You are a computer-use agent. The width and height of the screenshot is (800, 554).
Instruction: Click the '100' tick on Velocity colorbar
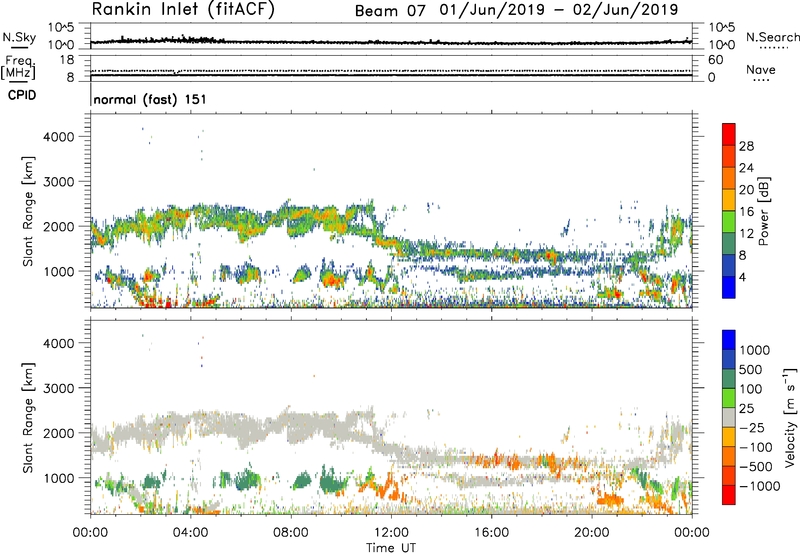pyautogui.click(x=751, y=389)
